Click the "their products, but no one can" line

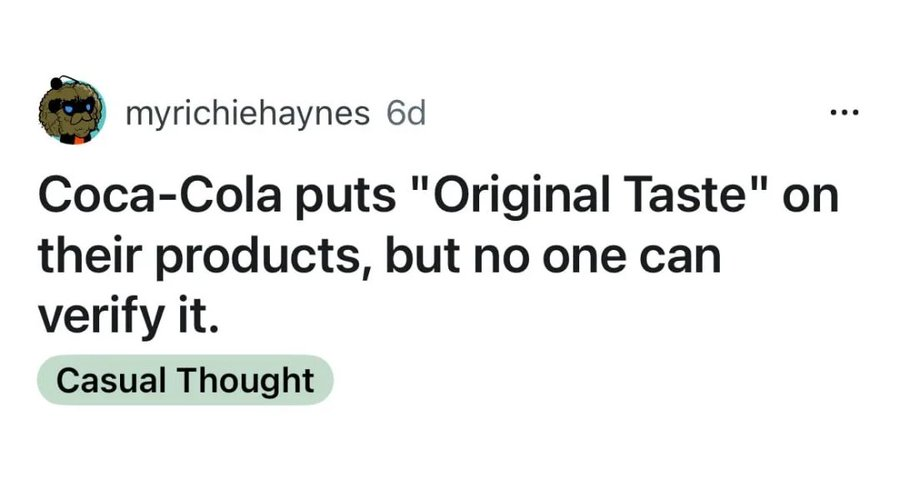(x=379, y=256)
